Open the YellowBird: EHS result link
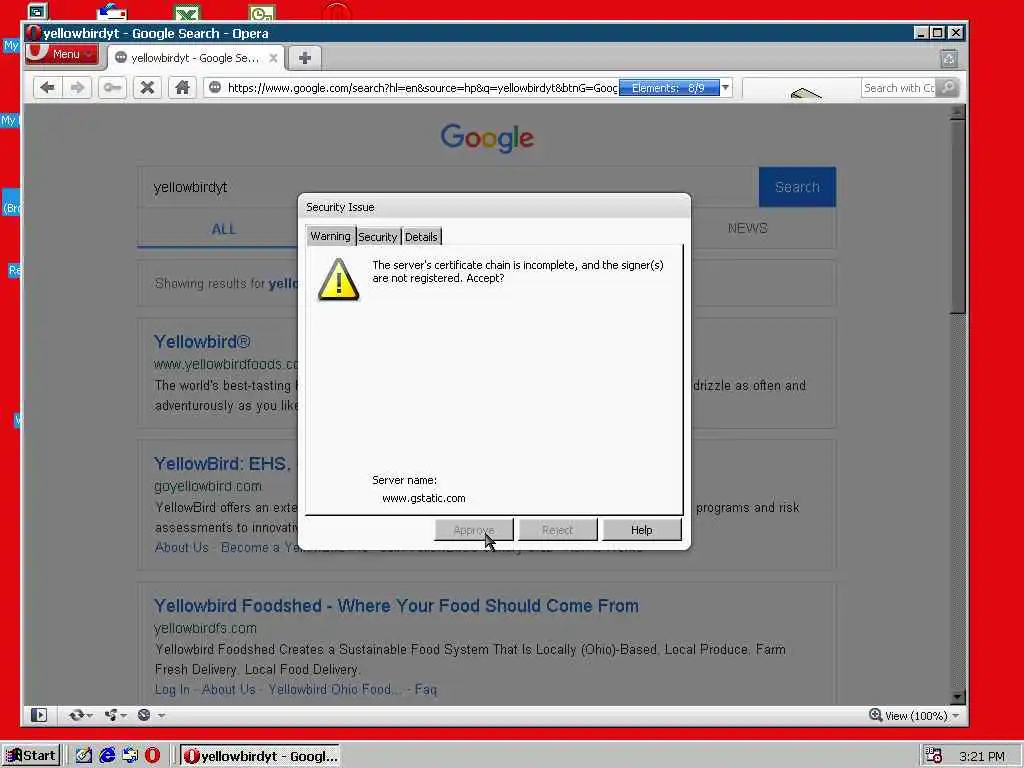1024x768 pixels. (x=222, y=464)
